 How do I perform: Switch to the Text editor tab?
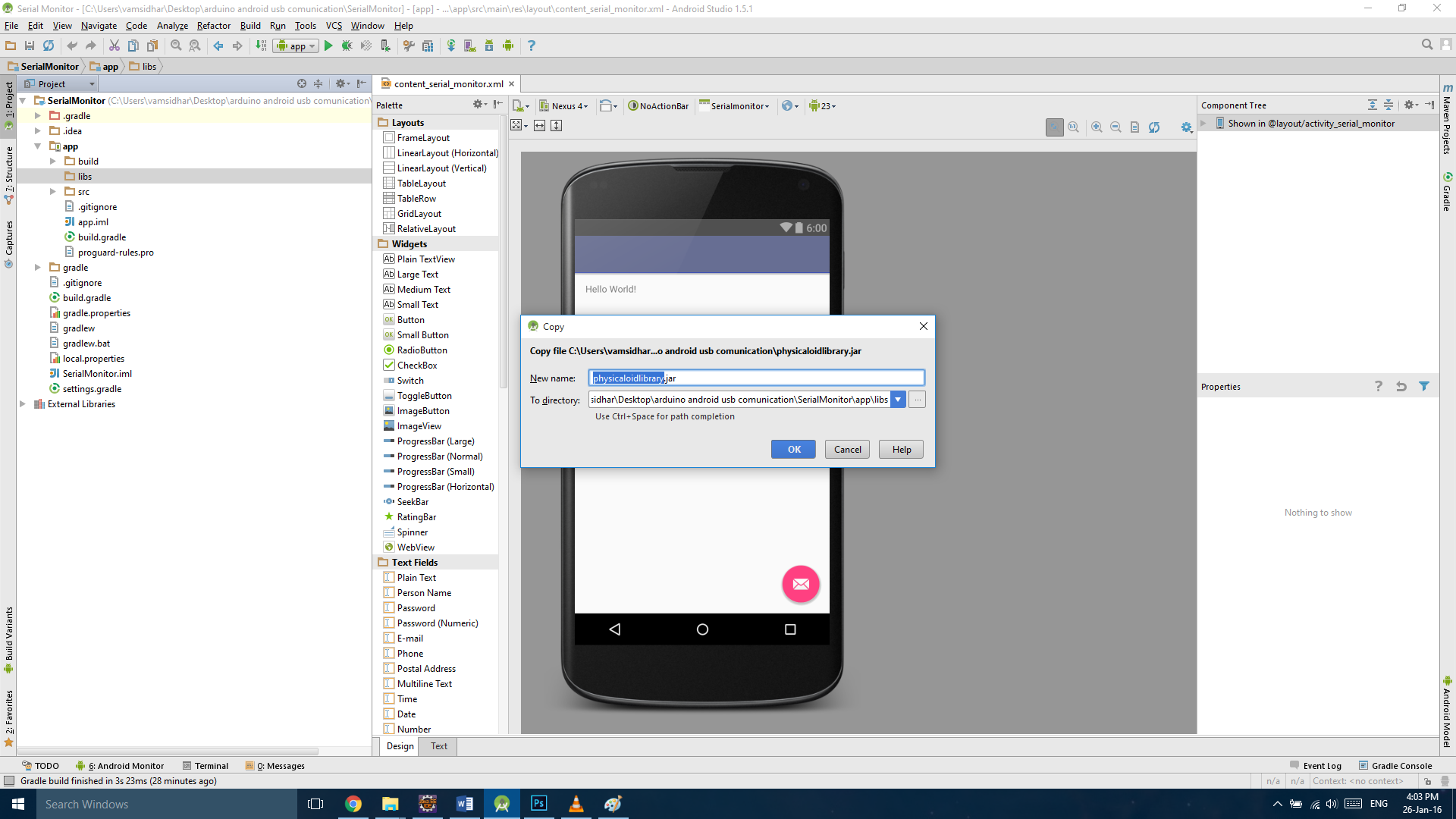coord(439,746)
